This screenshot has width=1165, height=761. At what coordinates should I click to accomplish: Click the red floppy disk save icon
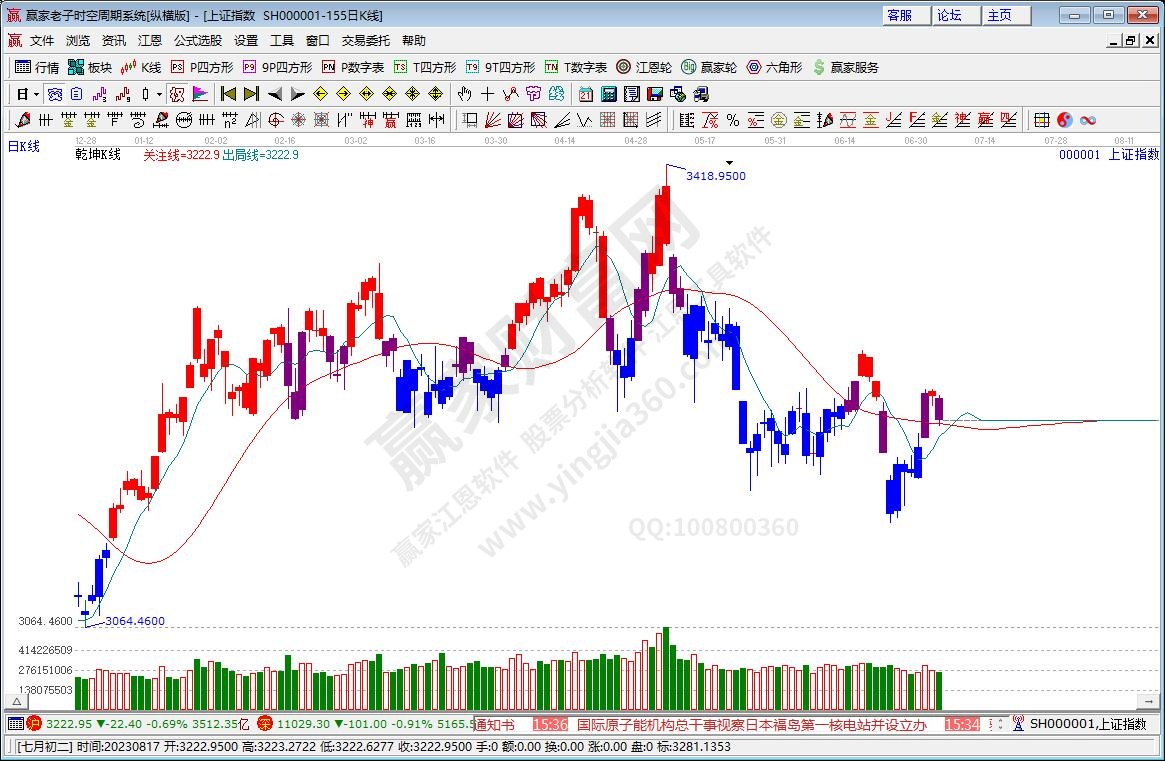pos(655,94)
